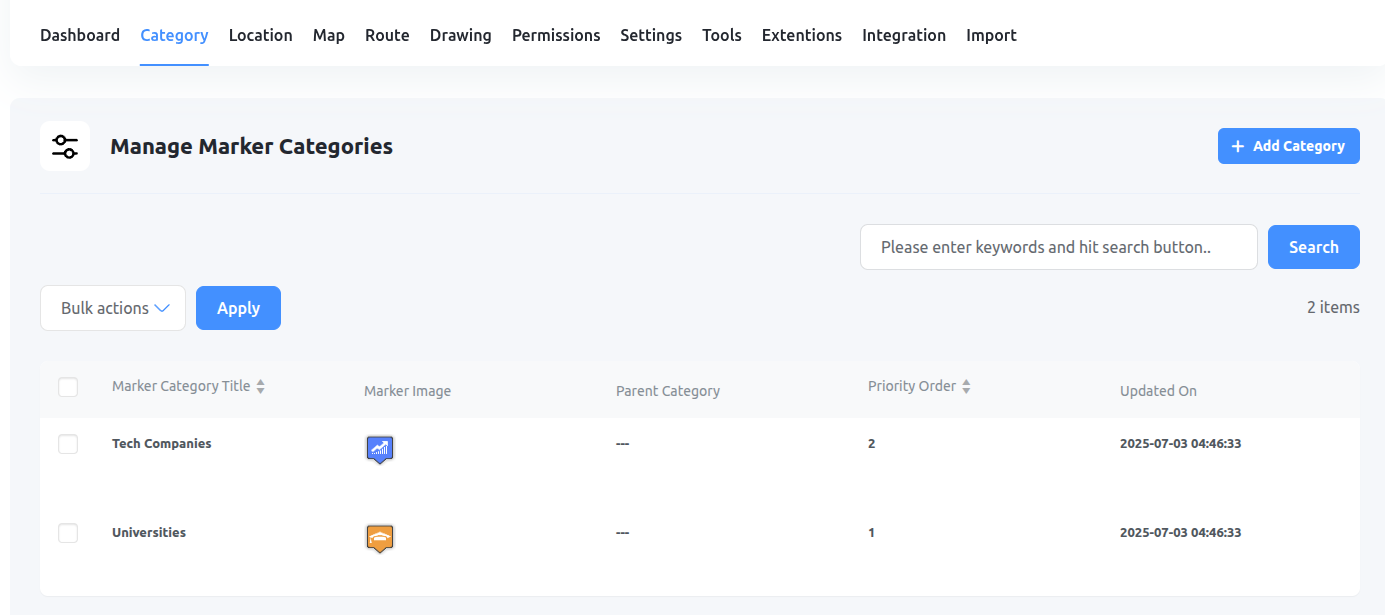Switch to the Import tab

tap(991, 35)
